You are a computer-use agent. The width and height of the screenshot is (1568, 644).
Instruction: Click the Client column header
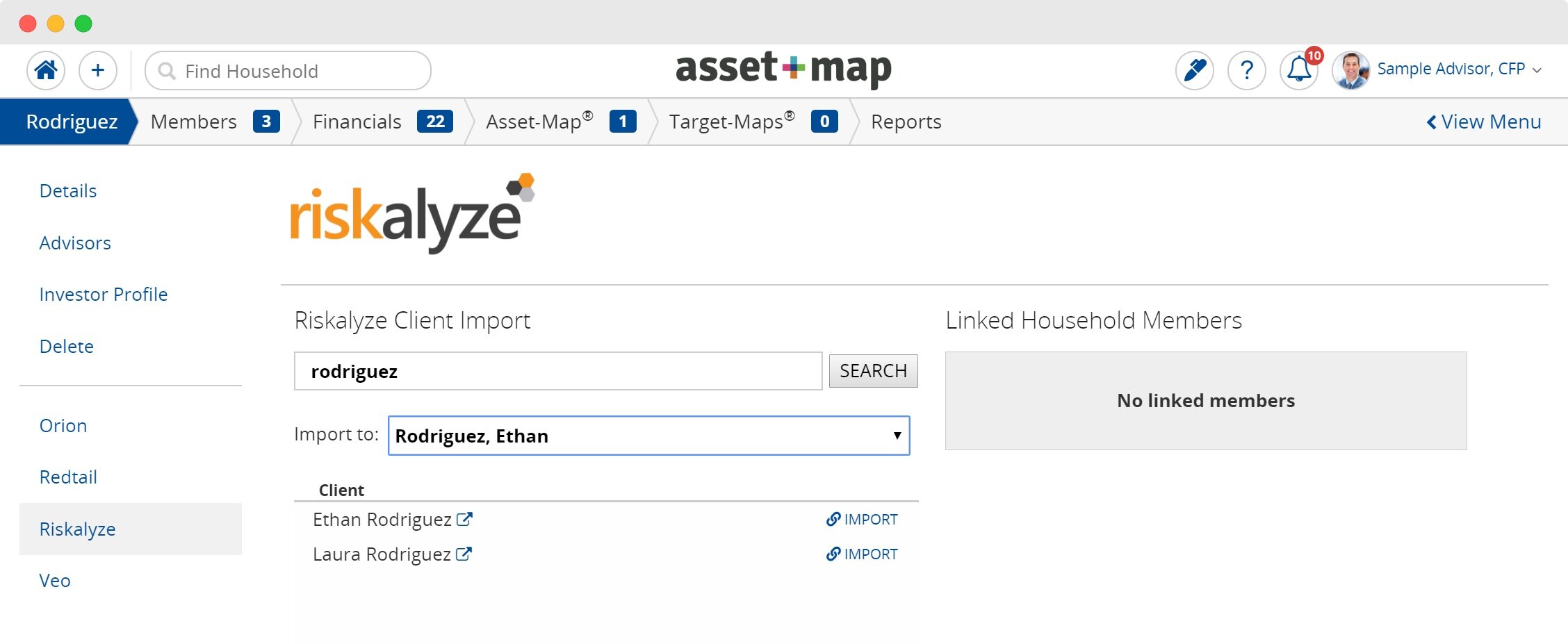coord(341,490)
